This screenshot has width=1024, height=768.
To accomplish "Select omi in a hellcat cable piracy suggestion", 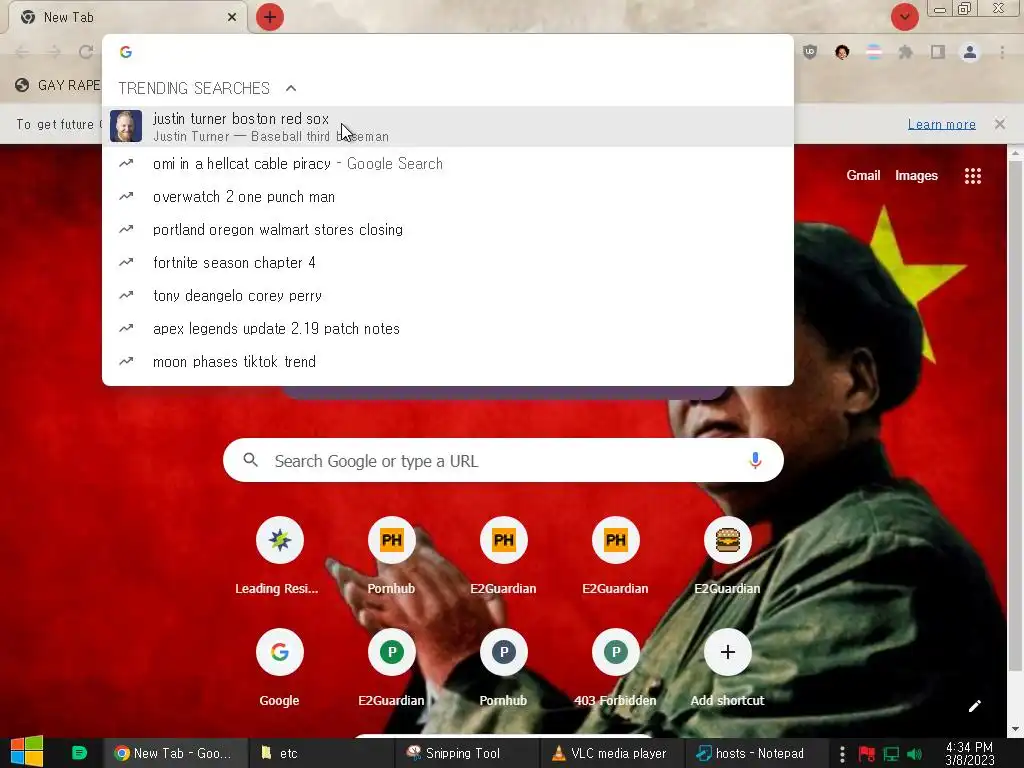I will coord(448,163).
